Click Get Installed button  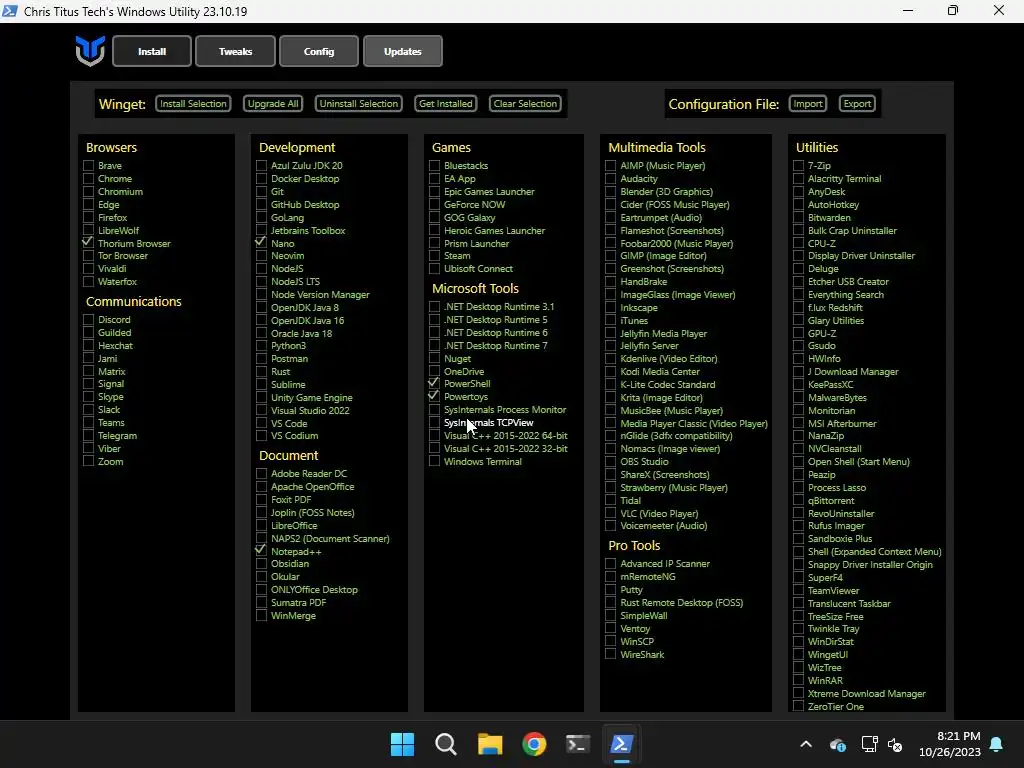coord(445,103)
